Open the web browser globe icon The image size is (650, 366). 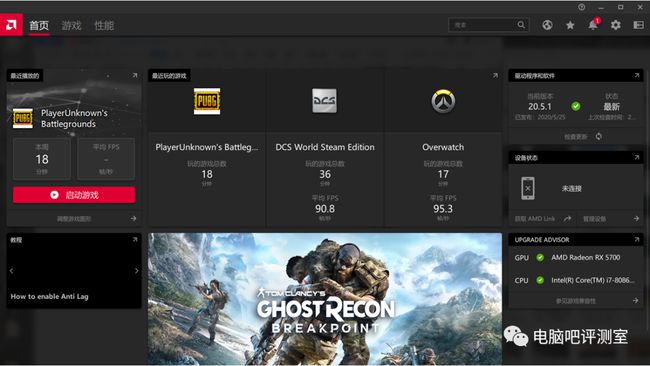(547, 25)
